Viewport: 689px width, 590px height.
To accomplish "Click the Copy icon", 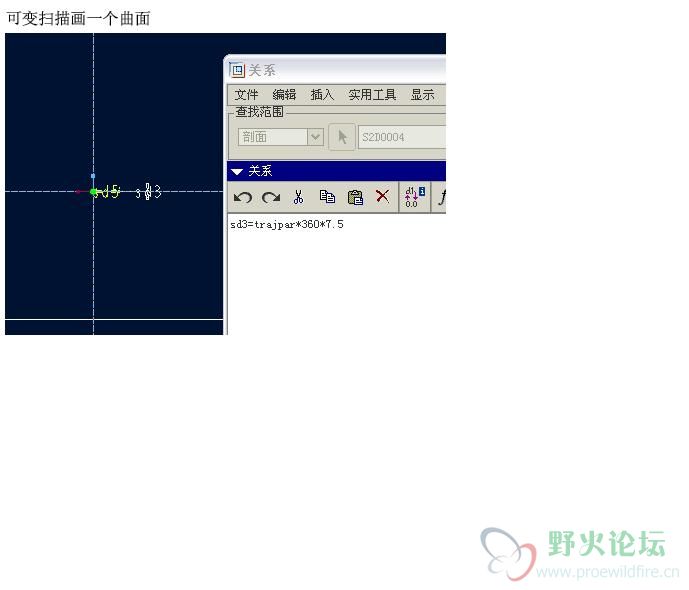I will pyautogui.click(x=327, y=197).
